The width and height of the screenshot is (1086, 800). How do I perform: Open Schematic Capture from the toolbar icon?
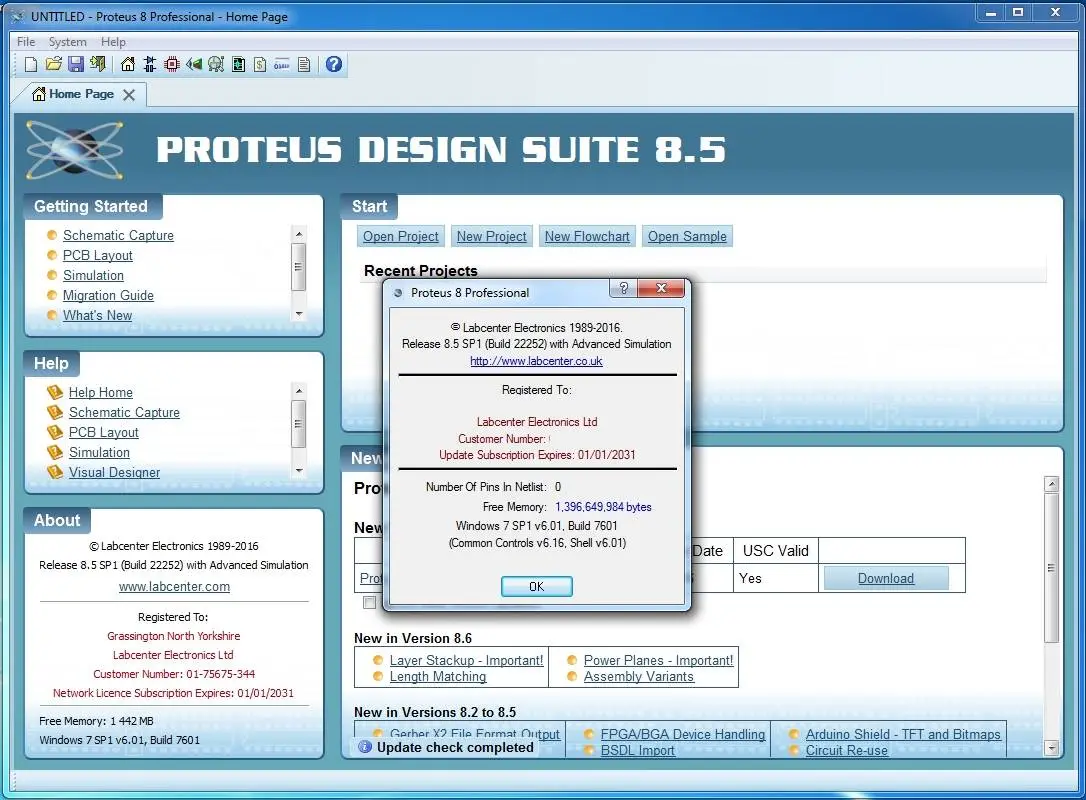(150, 64)
